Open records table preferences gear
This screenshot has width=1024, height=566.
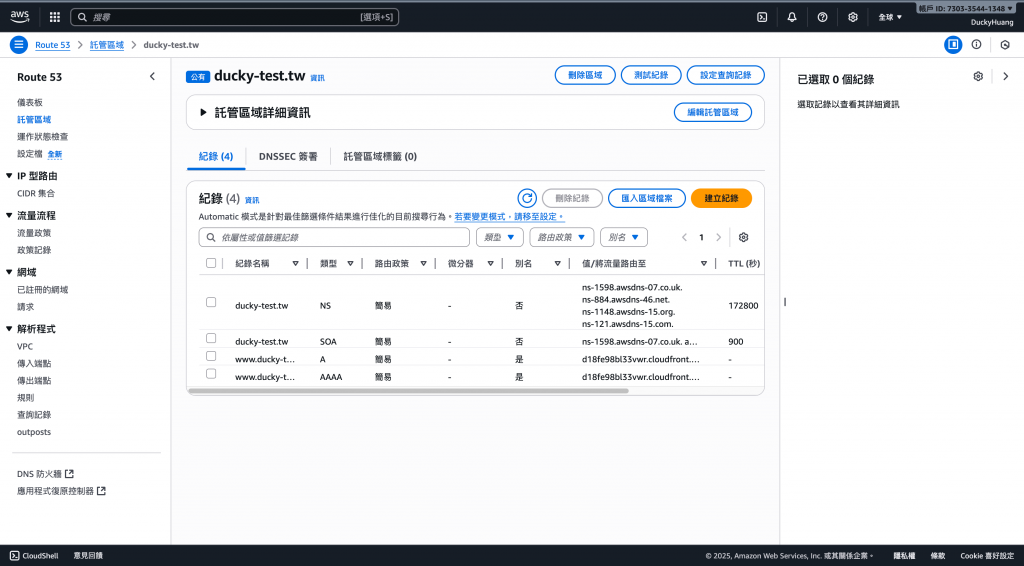(x=743, y=238)
